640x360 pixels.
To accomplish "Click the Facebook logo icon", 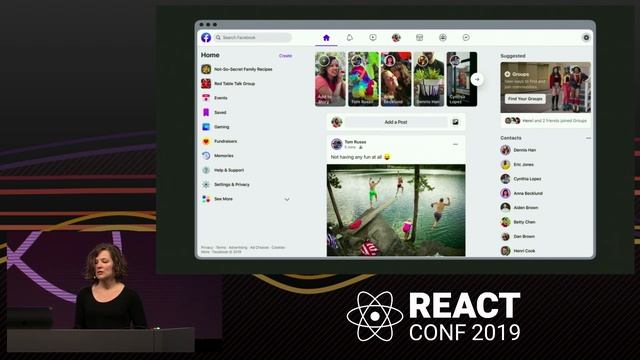I will click(206, 38).
